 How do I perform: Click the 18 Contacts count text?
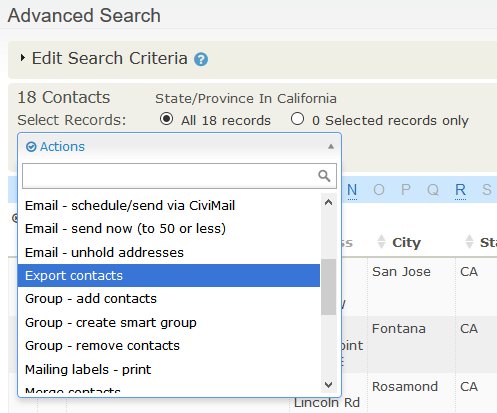64,97
